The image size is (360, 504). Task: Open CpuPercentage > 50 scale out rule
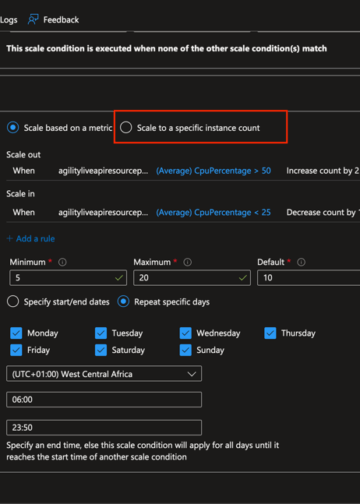click(x=213, y=171)
